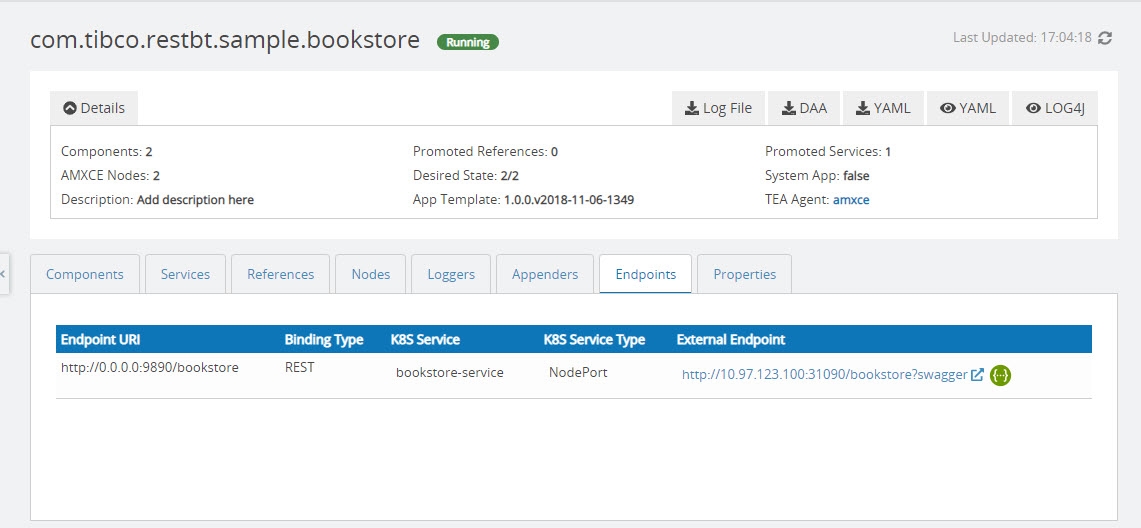
Task: Click the refresh icon next to Last Updated
Action: click(1105, 38)
